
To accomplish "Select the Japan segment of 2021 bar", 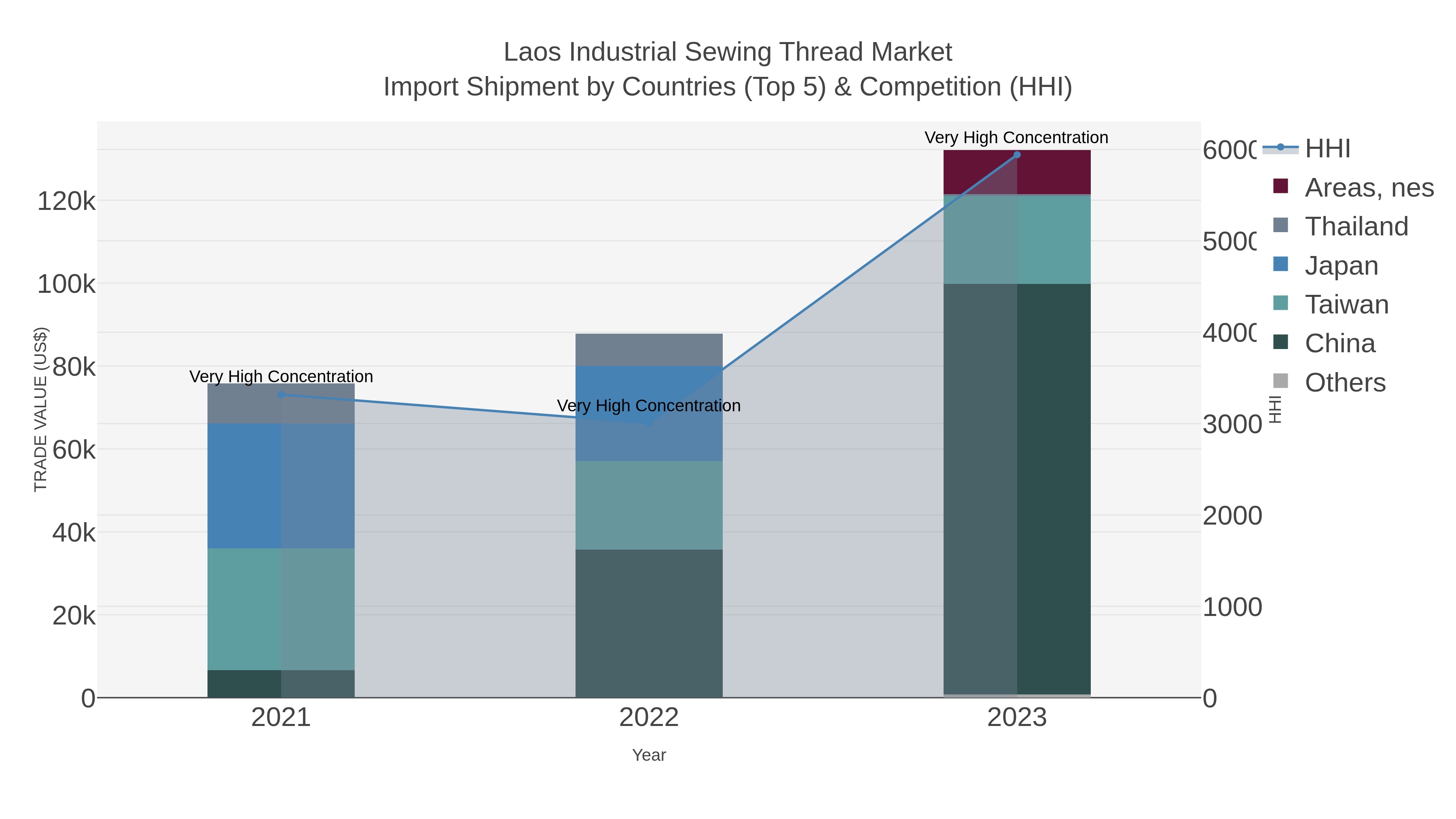I will point(281,486).
